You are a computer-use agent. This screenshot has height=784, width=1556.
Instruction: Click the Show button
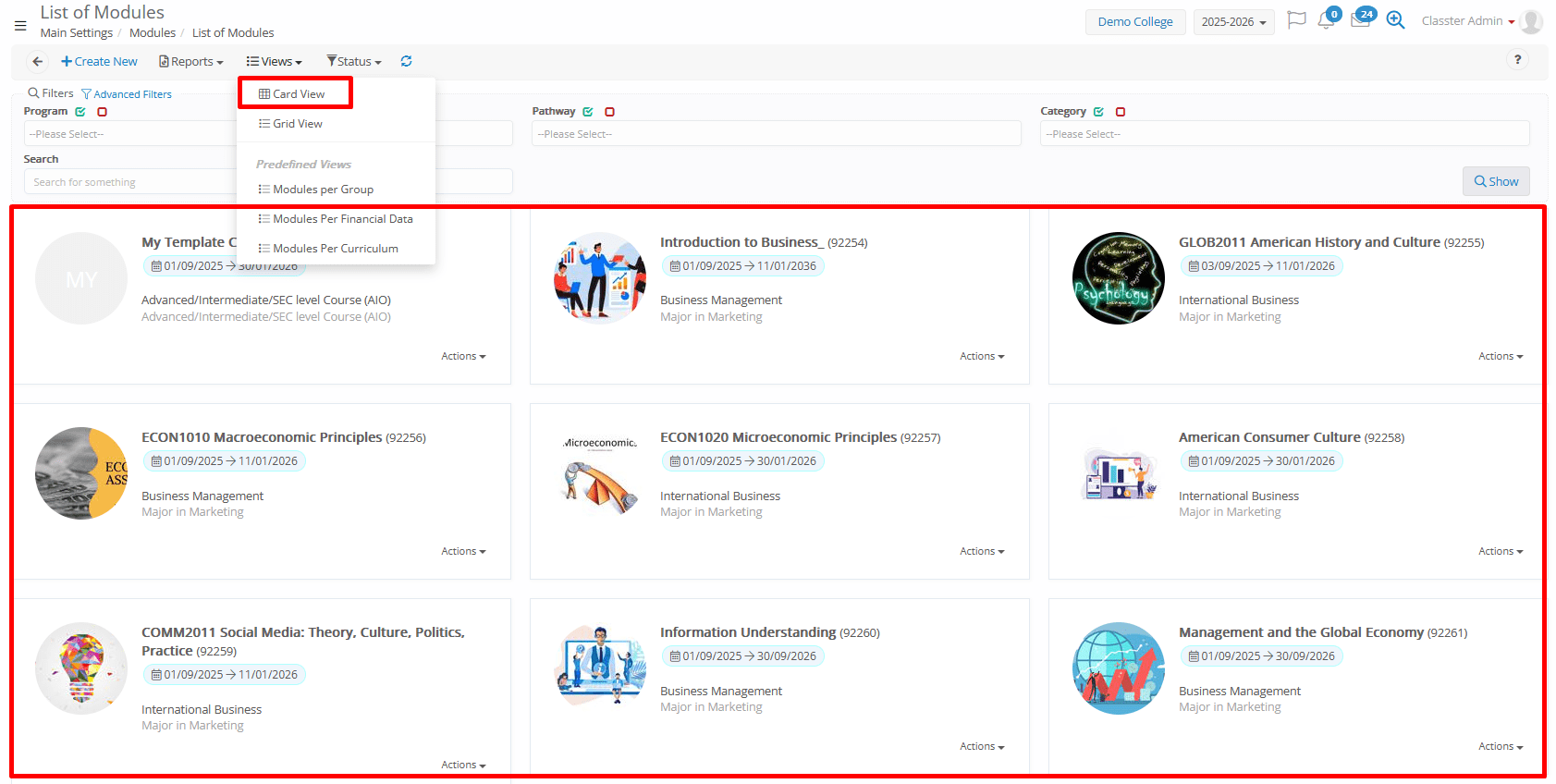(x=1496, y=182)
